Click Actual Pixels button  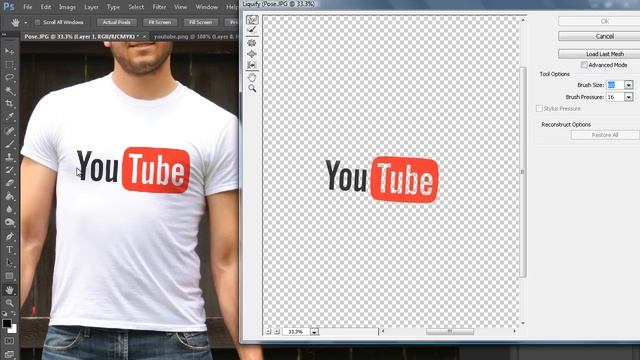click(116, 22)
